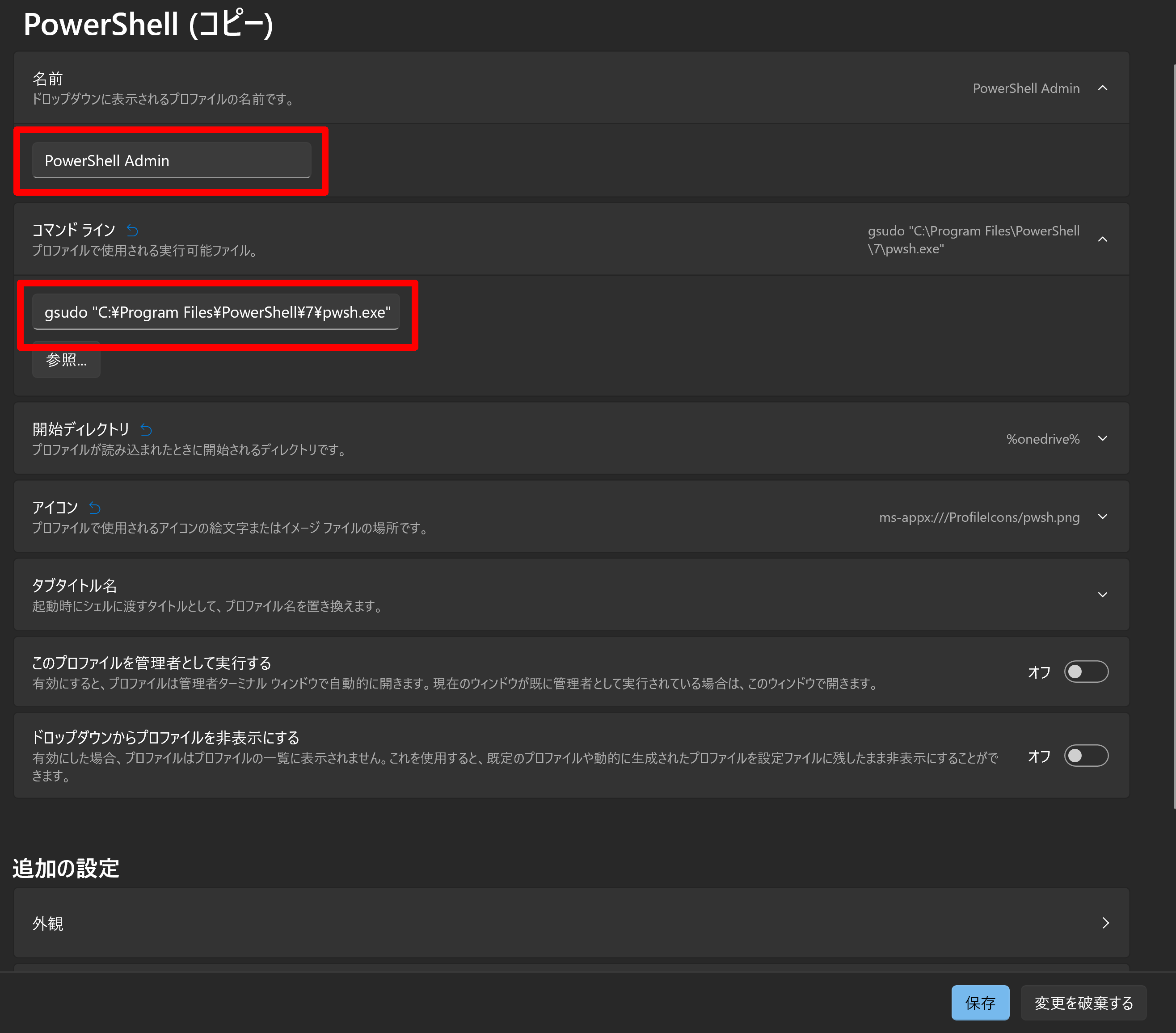Expand the 開始ディレクトリ section
The width and height of the screenshot is (1176, 1033).
tap(1102, 439)
